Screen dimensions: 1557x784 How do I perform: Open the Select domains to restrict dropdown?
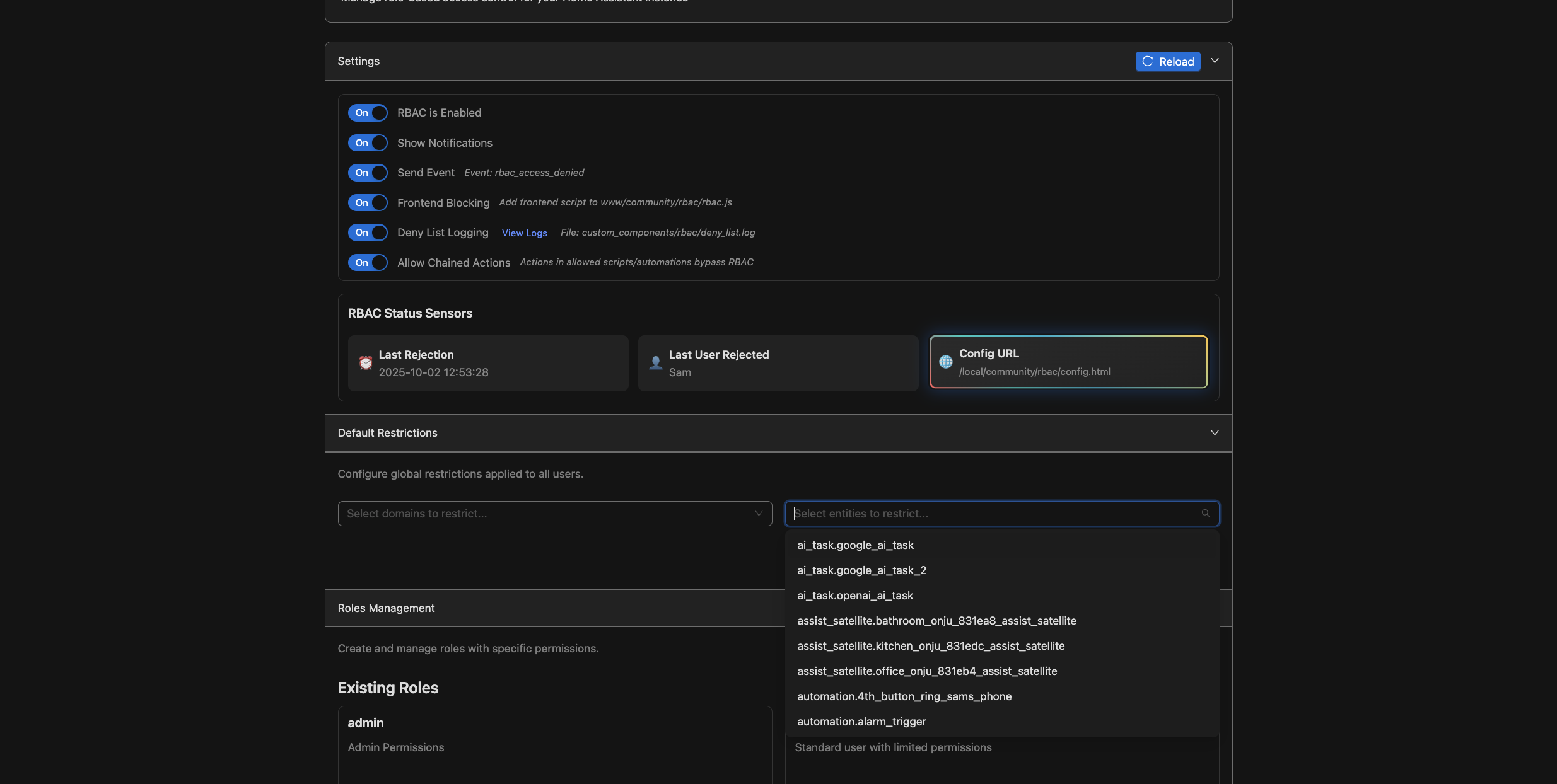point(555,514)
